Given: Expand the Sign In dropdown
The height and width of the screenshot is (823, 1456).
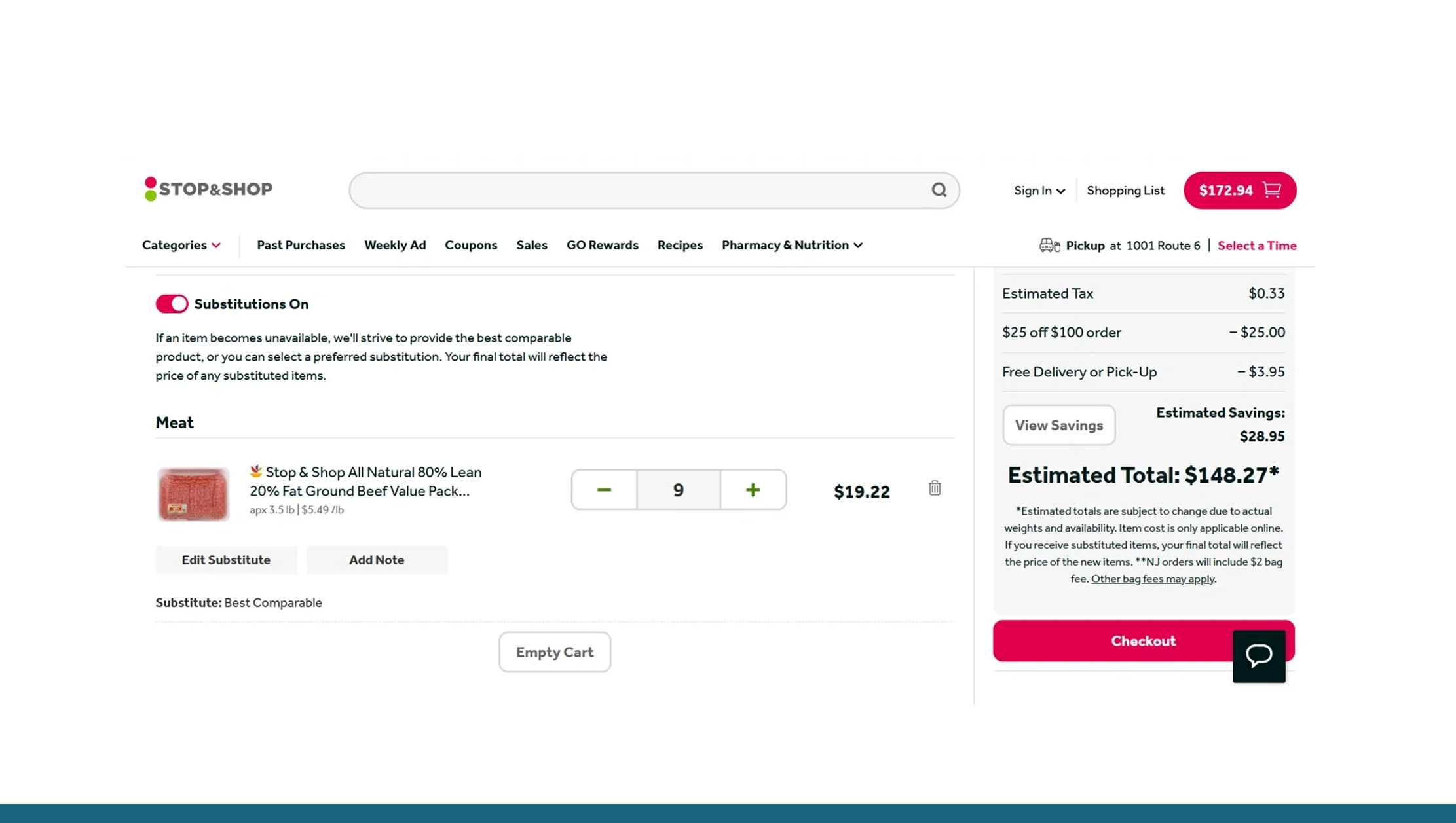Looking at the screenshot, I should pos(1039,190).
